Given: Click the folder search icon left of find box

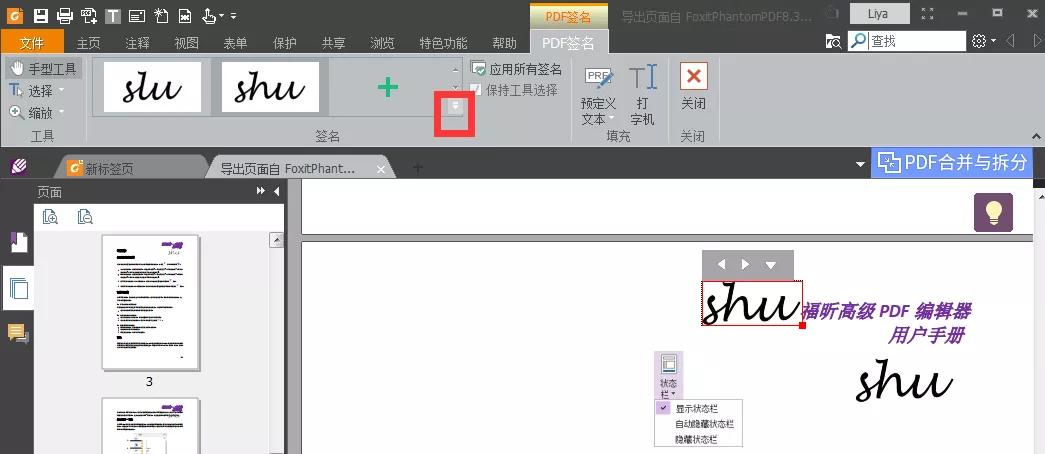Looking at the screenshot, I should click(833, 41).
